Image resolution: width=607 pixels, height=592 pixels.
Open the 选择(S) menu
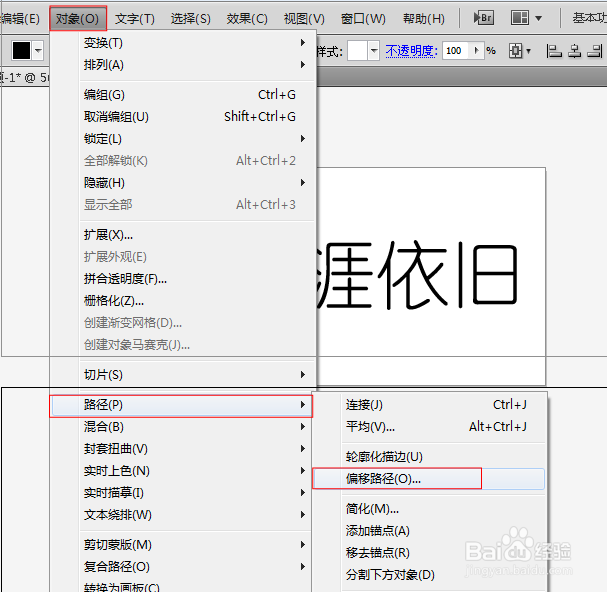point(190,18)
